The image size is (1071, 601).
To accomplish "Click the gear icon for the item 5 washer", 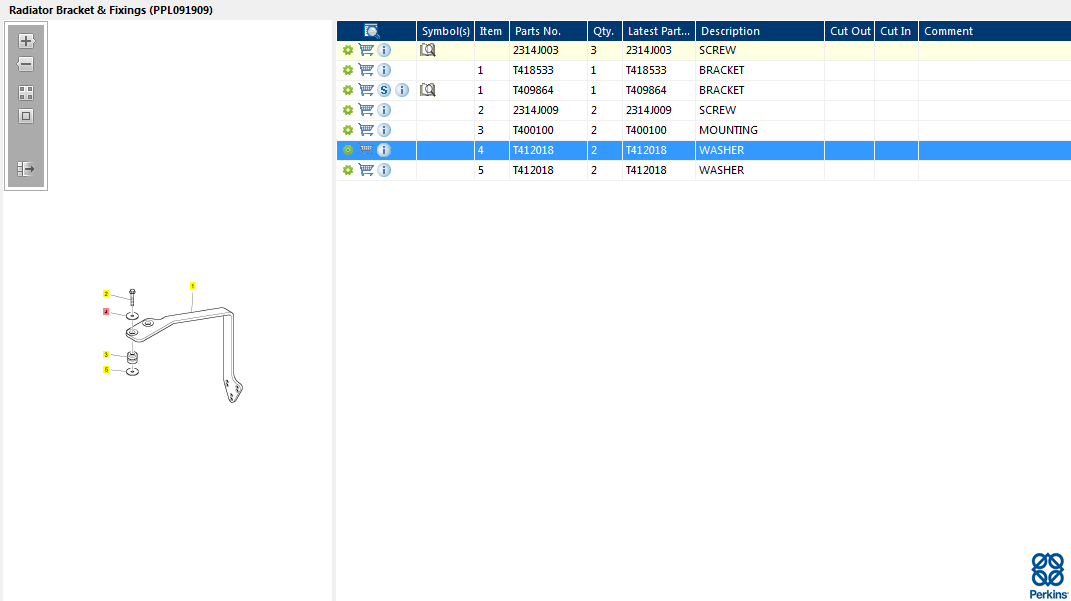I will pos(348,170).
